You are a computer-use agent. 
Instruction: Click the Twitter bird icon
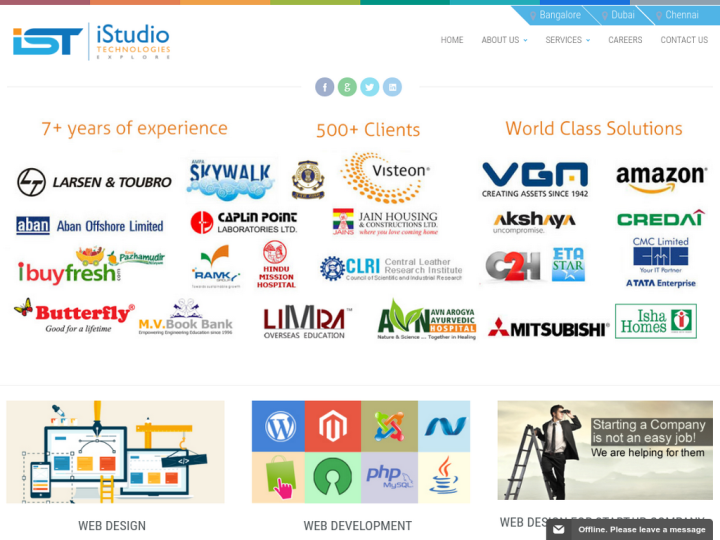tap(370, 87)
